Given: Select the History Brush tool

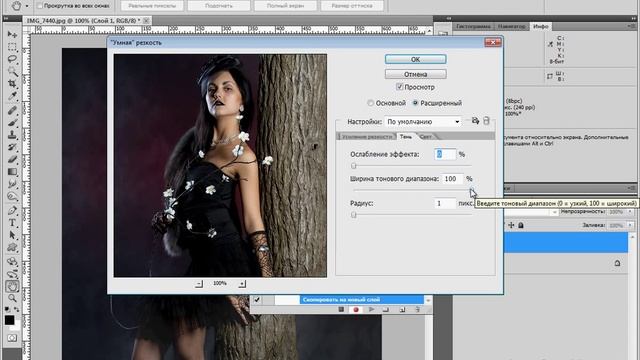Looking at the screenshot, I should pyautogui.click(x=12, y=147).
